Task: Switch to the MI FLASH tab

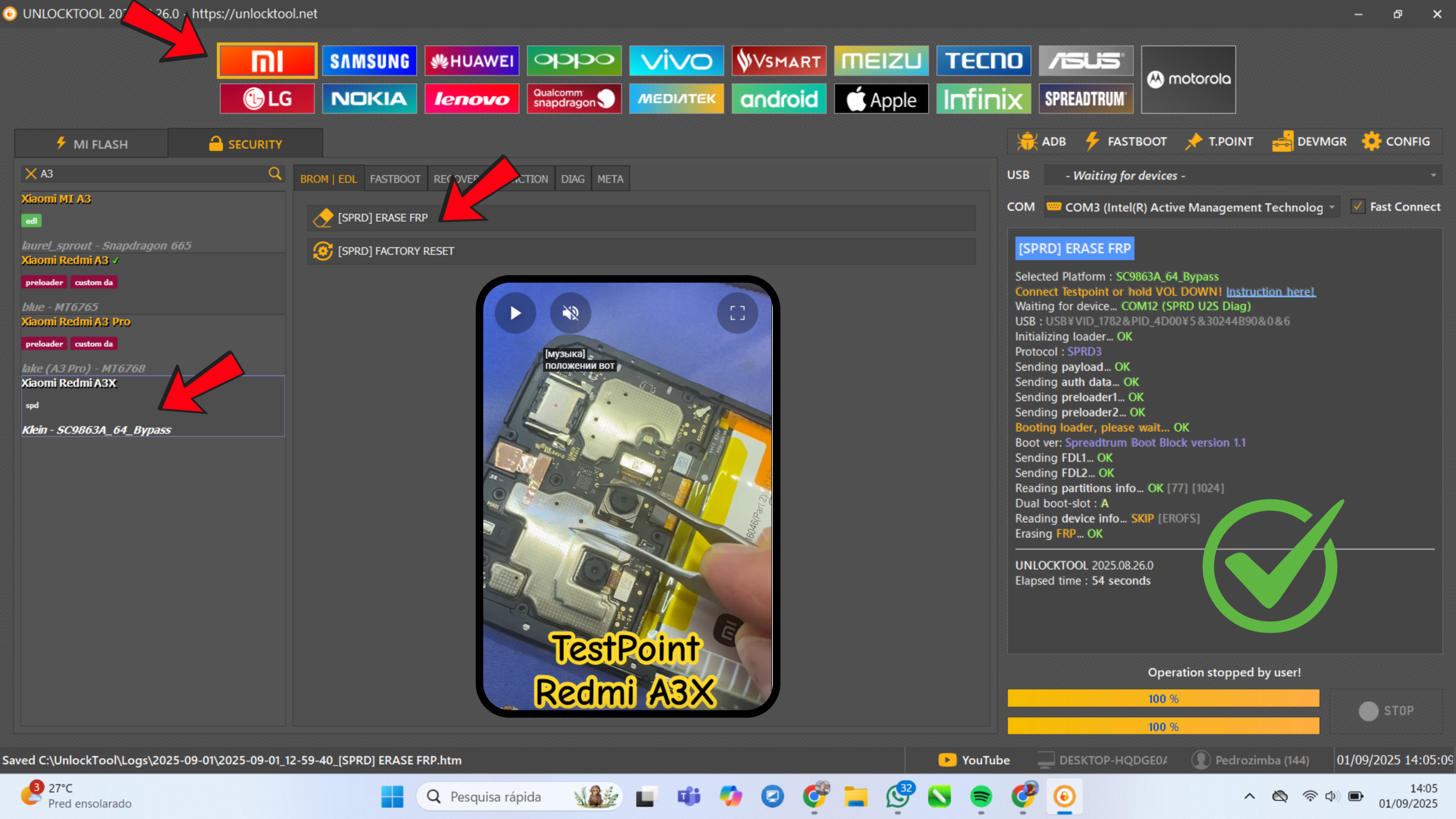Action: tap(92, 144)
